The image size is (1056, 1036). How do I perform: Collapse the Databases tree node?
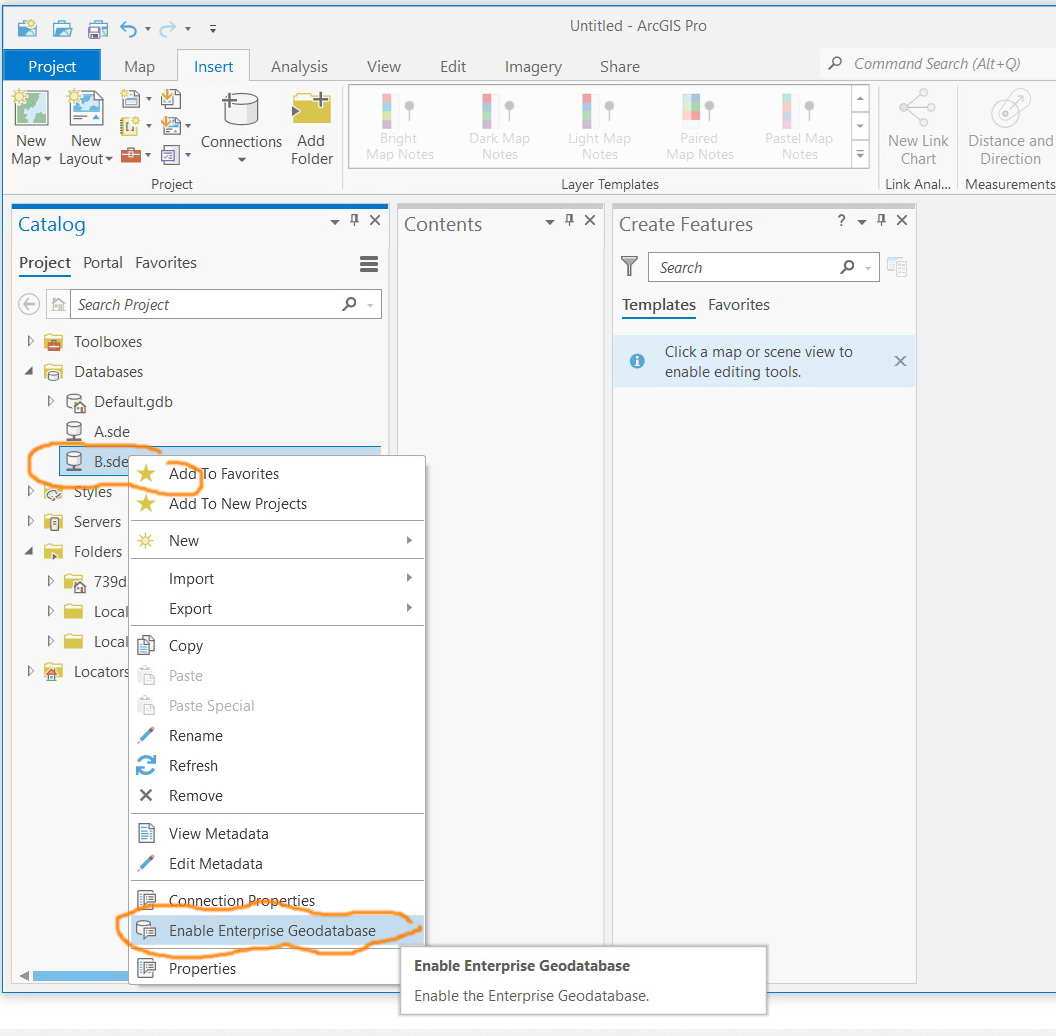click(x=29, y=371)
